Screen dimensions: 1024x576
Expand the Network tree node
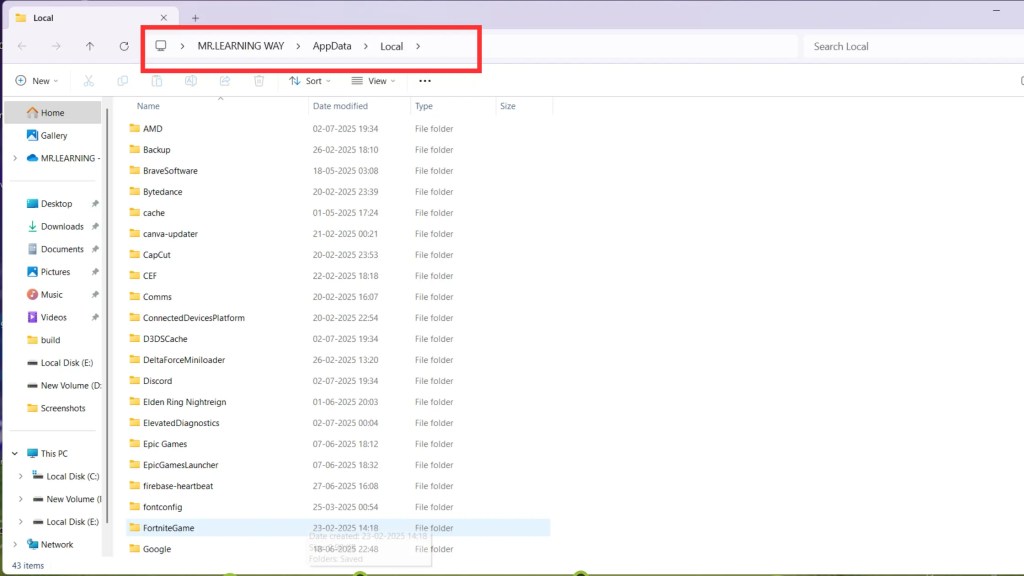[15, 544]
